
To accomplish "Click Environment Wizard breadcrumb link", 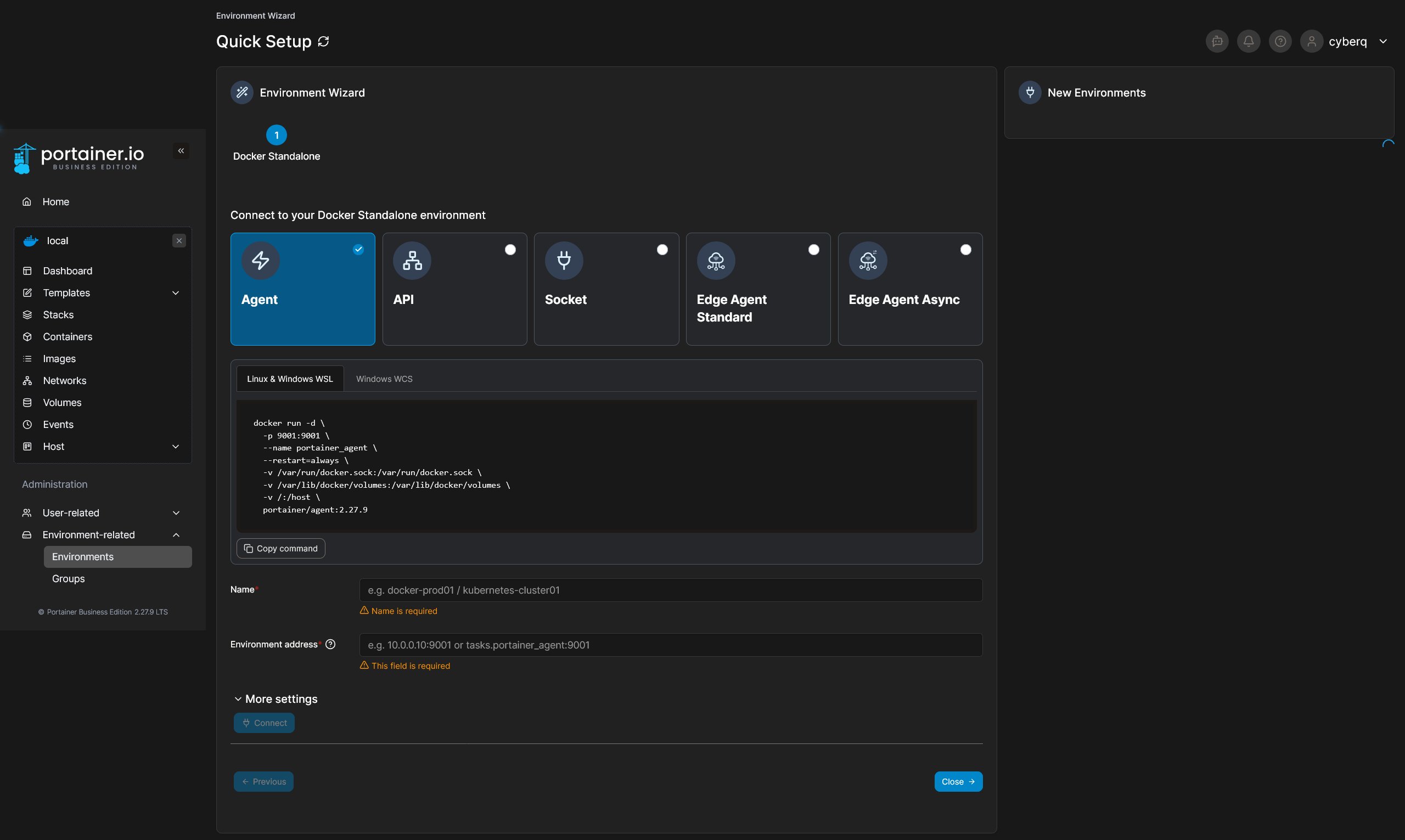I will tap(255, 15).
